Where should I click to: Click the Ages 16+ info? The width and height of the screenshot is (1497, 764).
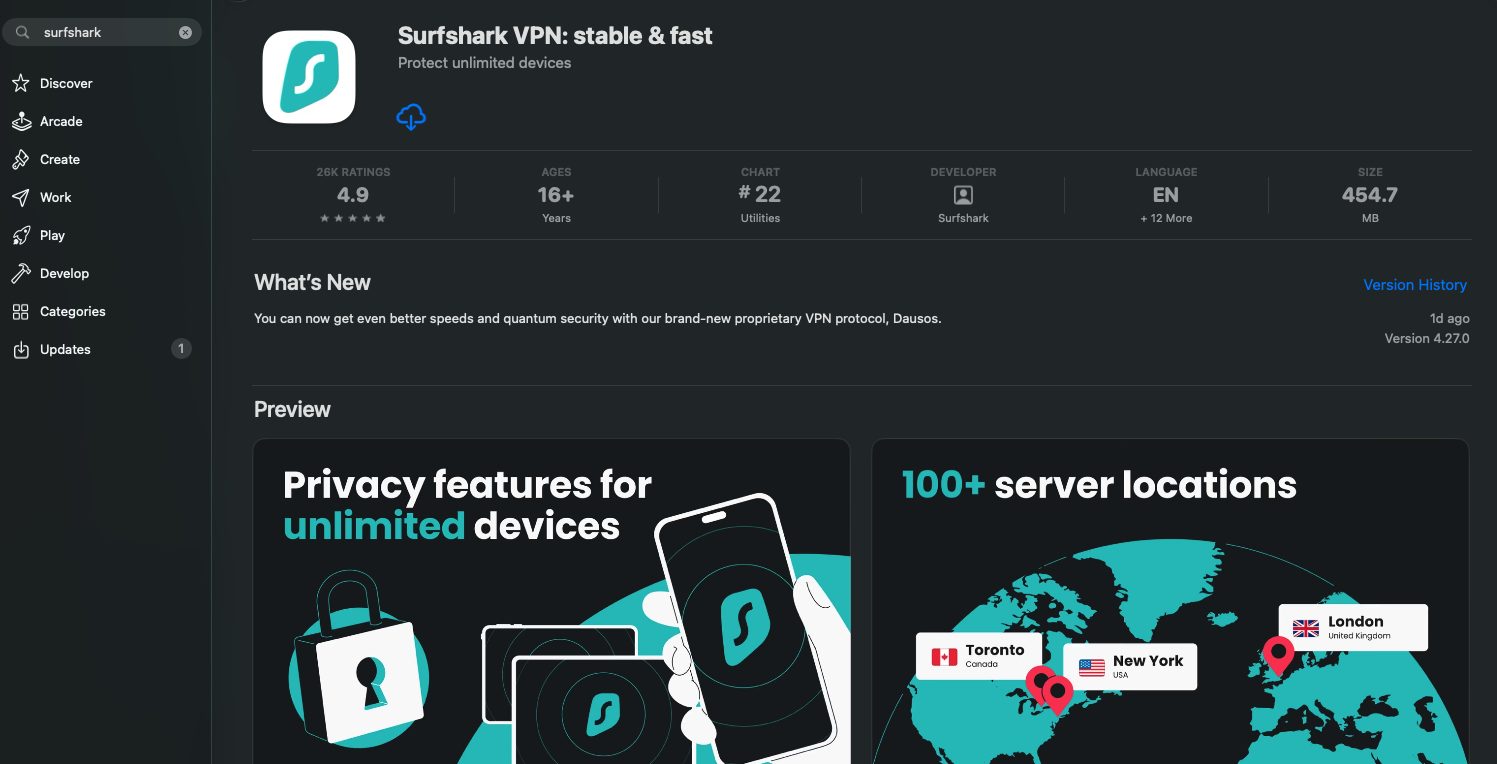point(556,195)
